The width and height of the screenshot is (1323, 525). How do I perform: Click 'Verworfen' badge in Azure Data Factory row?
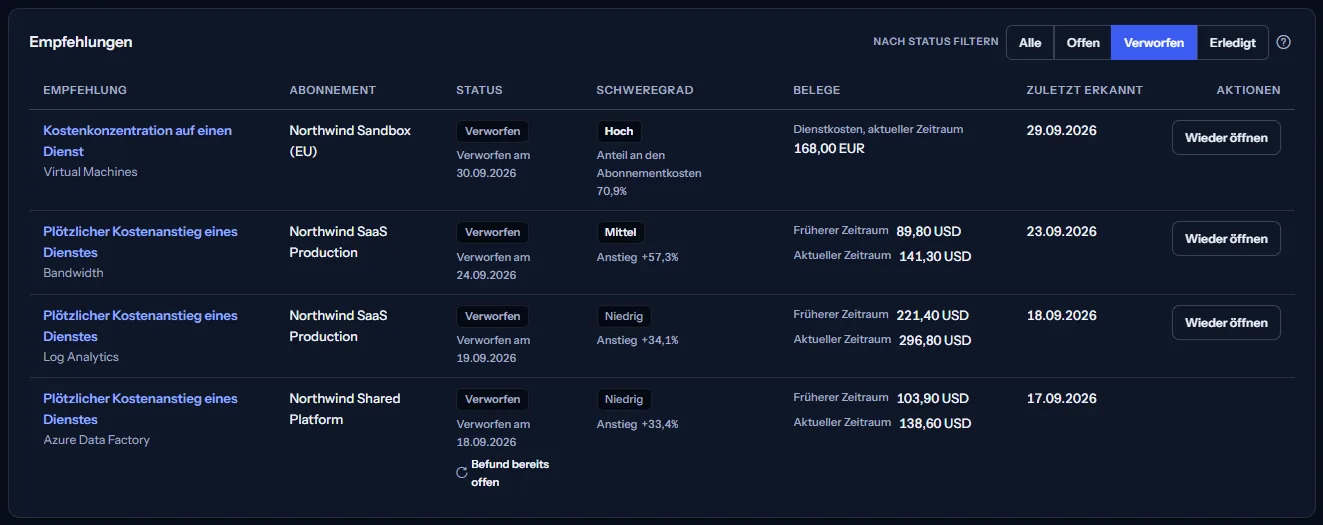click(492, 399)
